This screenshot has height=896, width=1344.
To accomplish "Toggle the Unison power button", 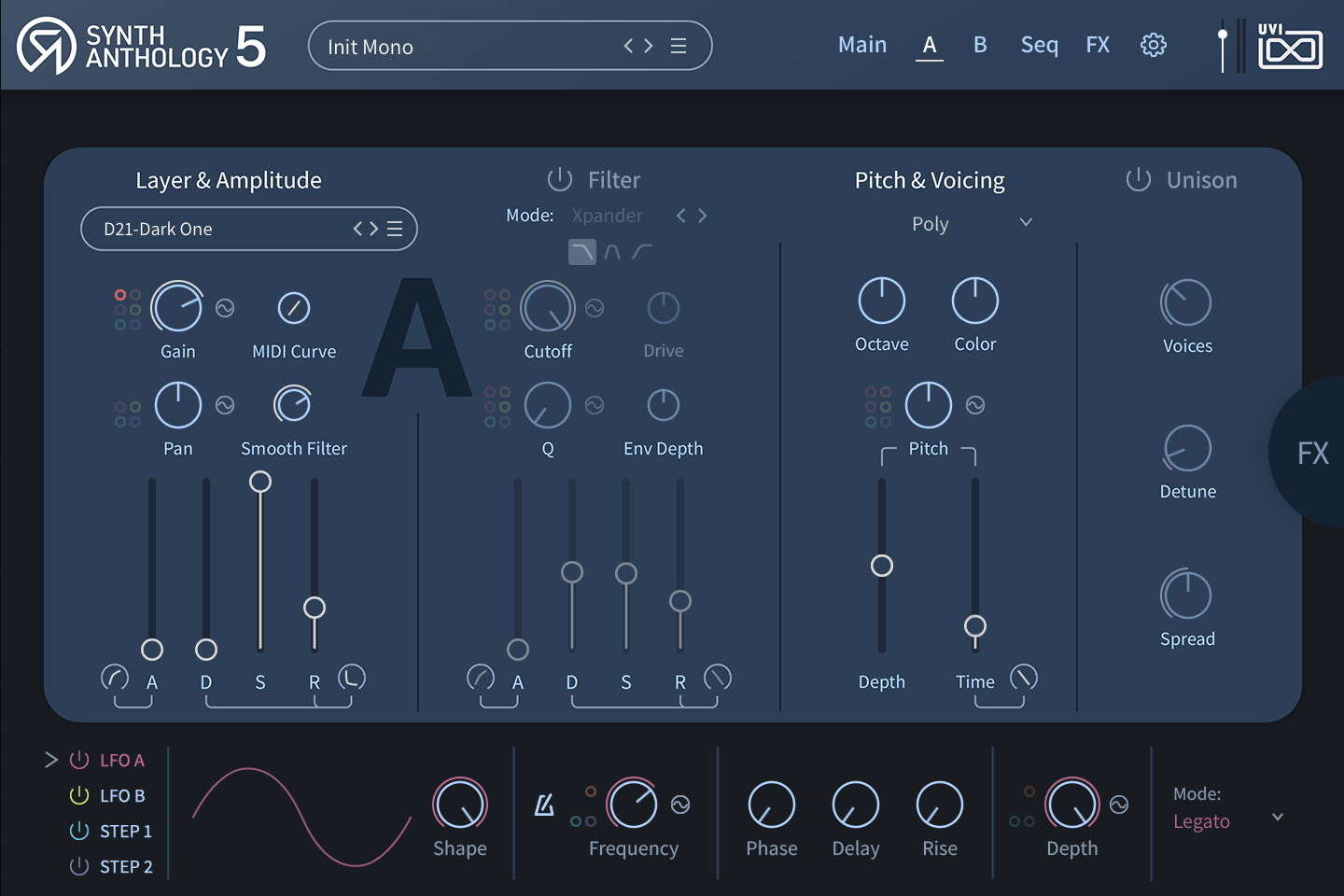I will (x=1138, y=179).
